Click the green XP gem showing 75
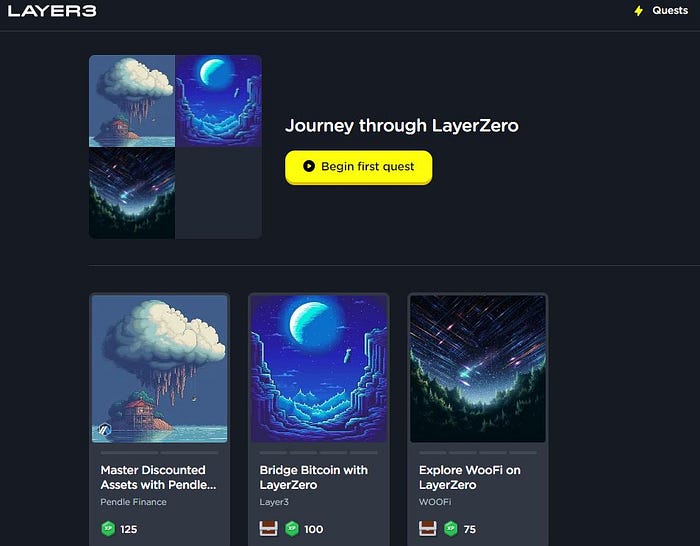This screenshot has width=700, height=546. [451, 529]
